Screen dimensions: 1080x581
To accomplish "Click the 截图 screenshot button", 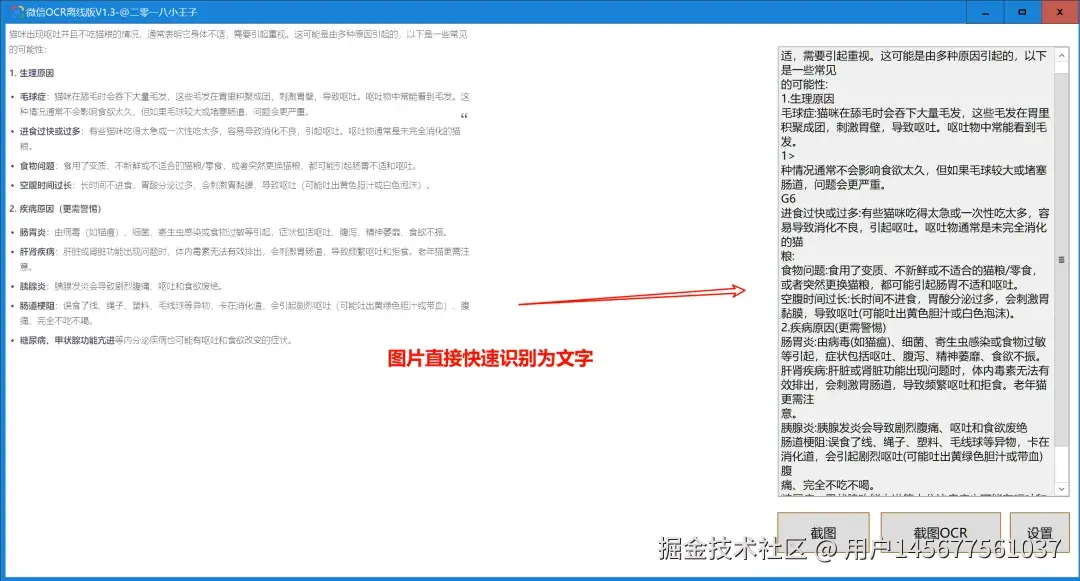I will [x=826, y=532].
